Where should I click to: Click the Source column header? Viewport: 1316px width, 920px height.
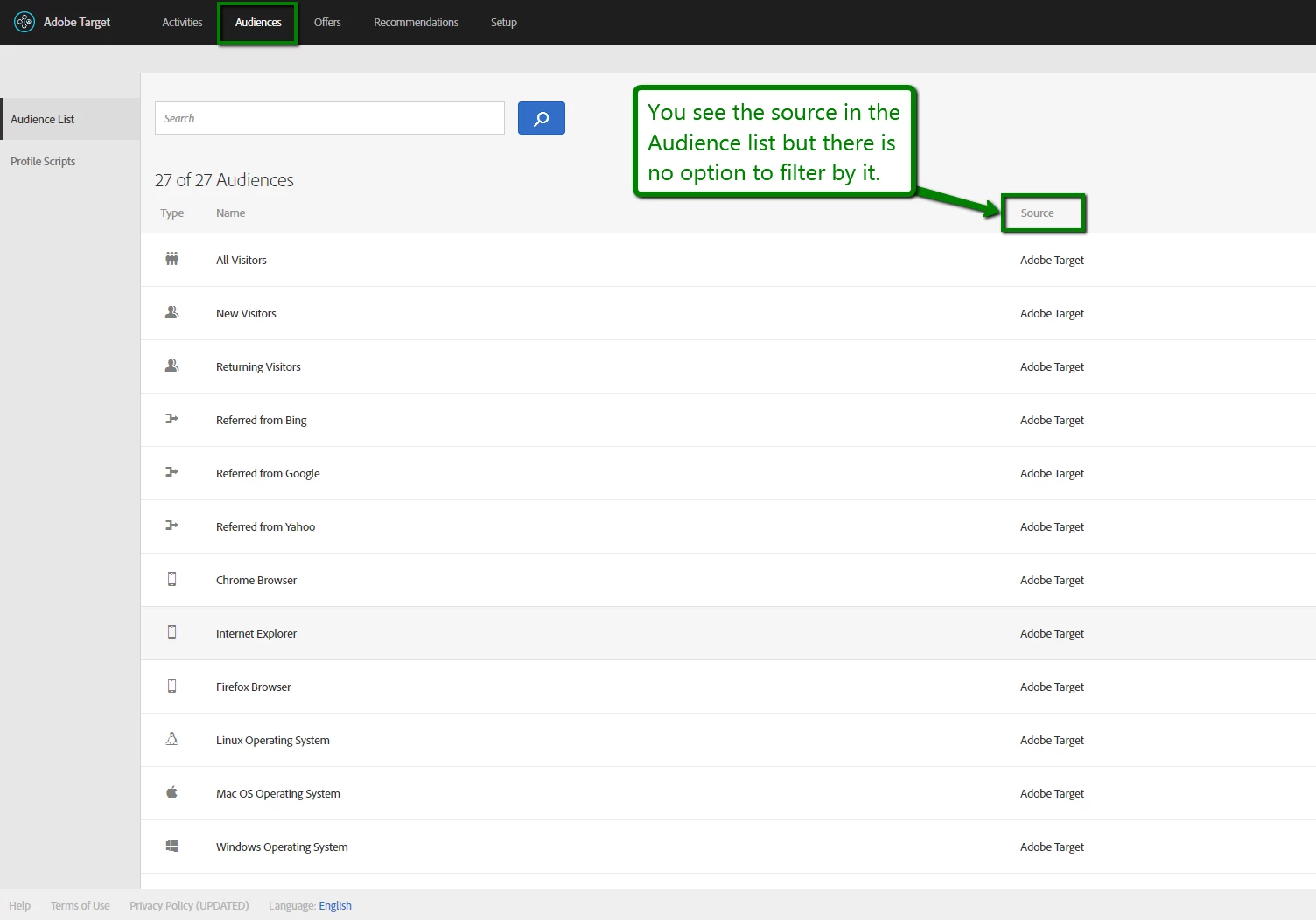click(1037, 213)
